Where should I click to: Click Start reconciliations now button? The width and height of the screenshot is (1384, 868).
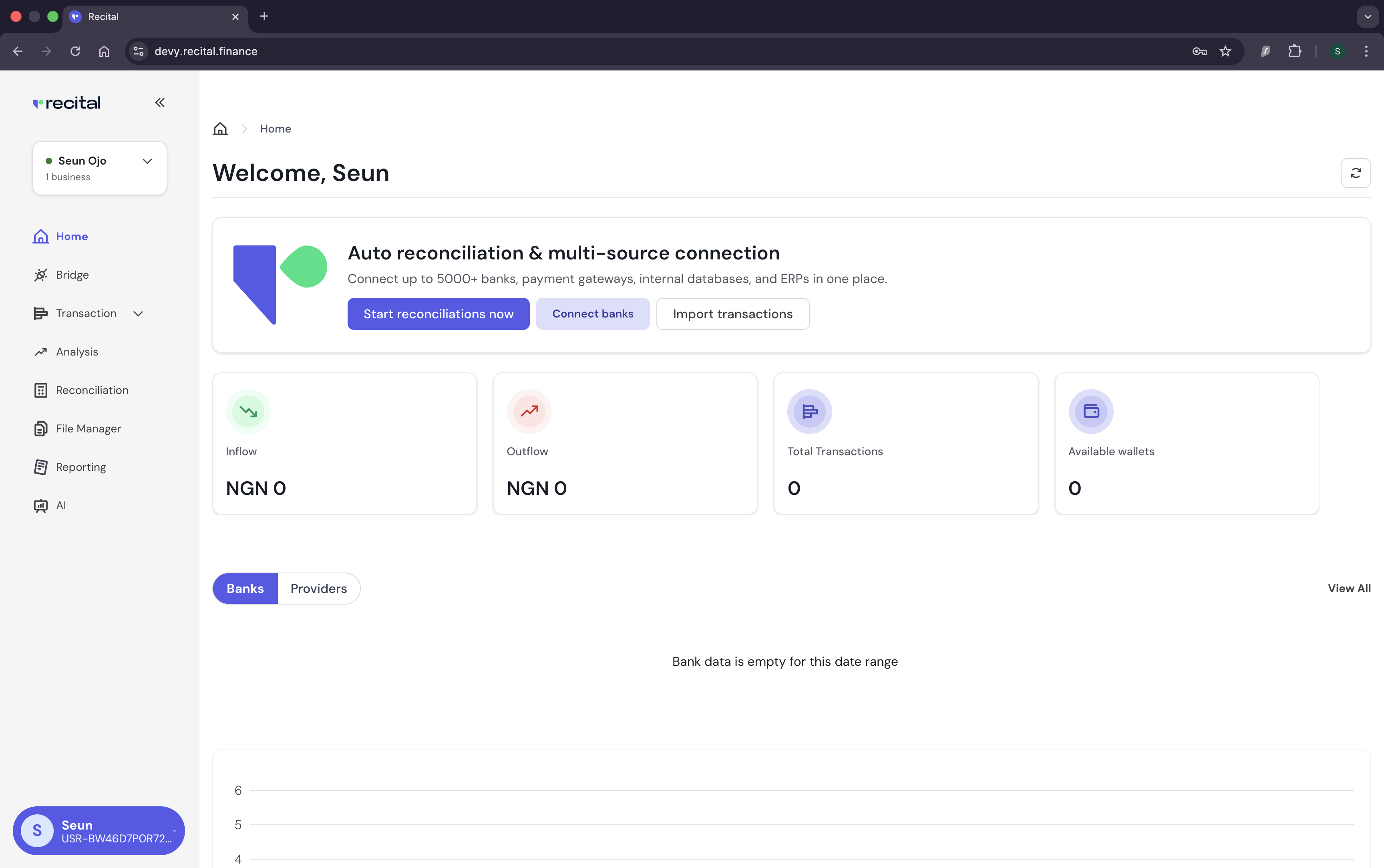pyautogui.click(x=438, y=314)
